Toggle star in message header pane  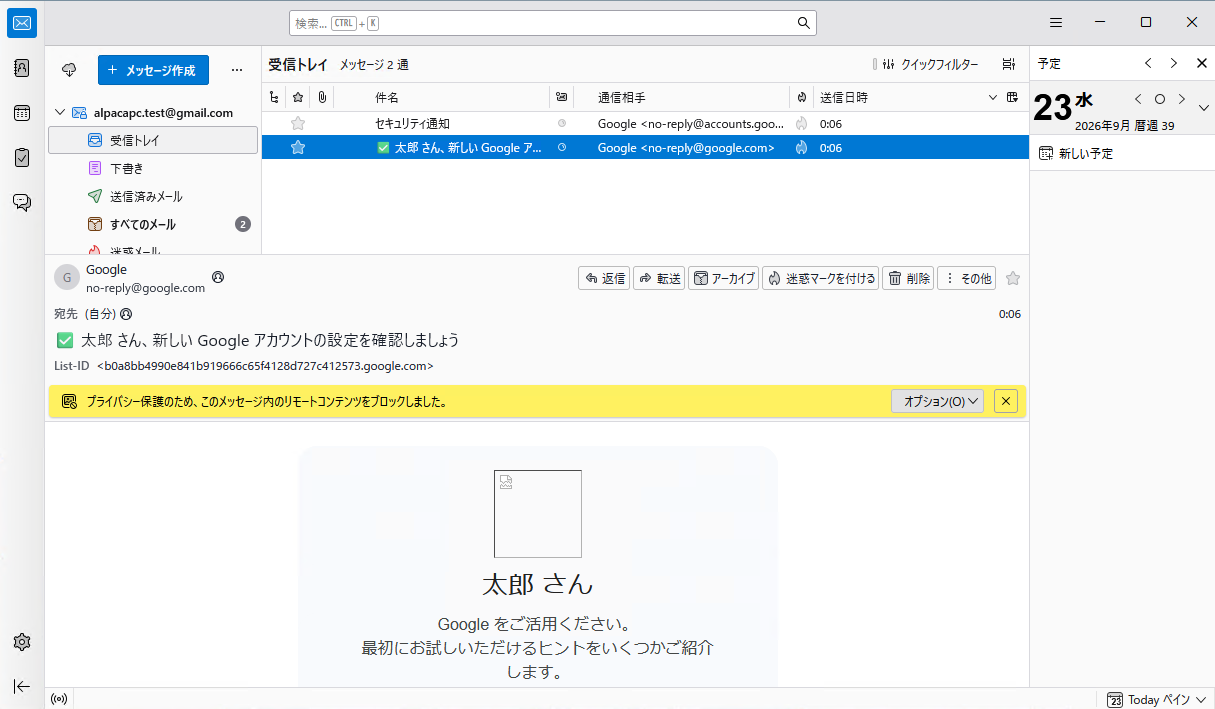[1012, 278]
